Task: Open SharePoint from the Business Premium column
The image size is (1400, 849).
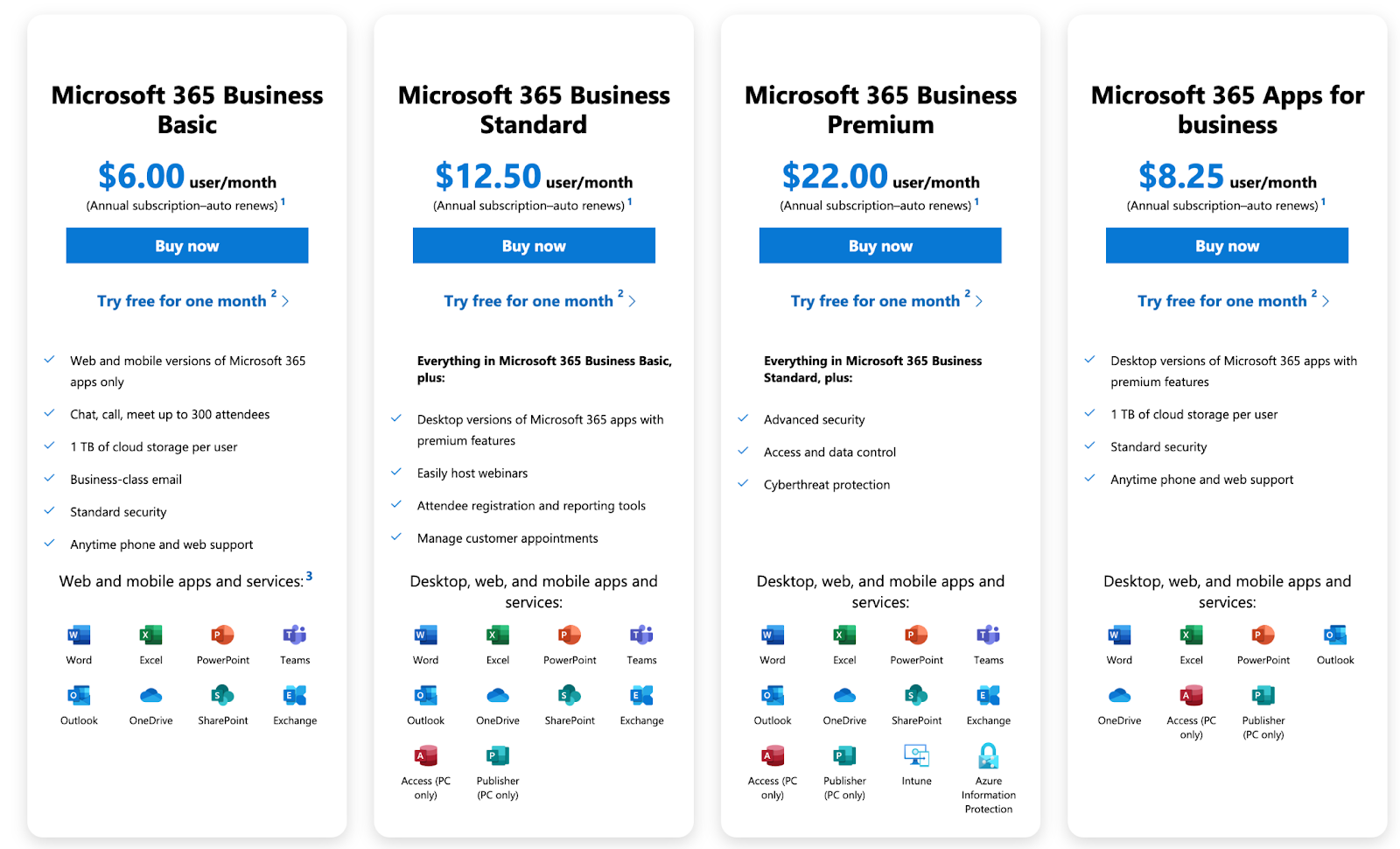Action: 915,697
